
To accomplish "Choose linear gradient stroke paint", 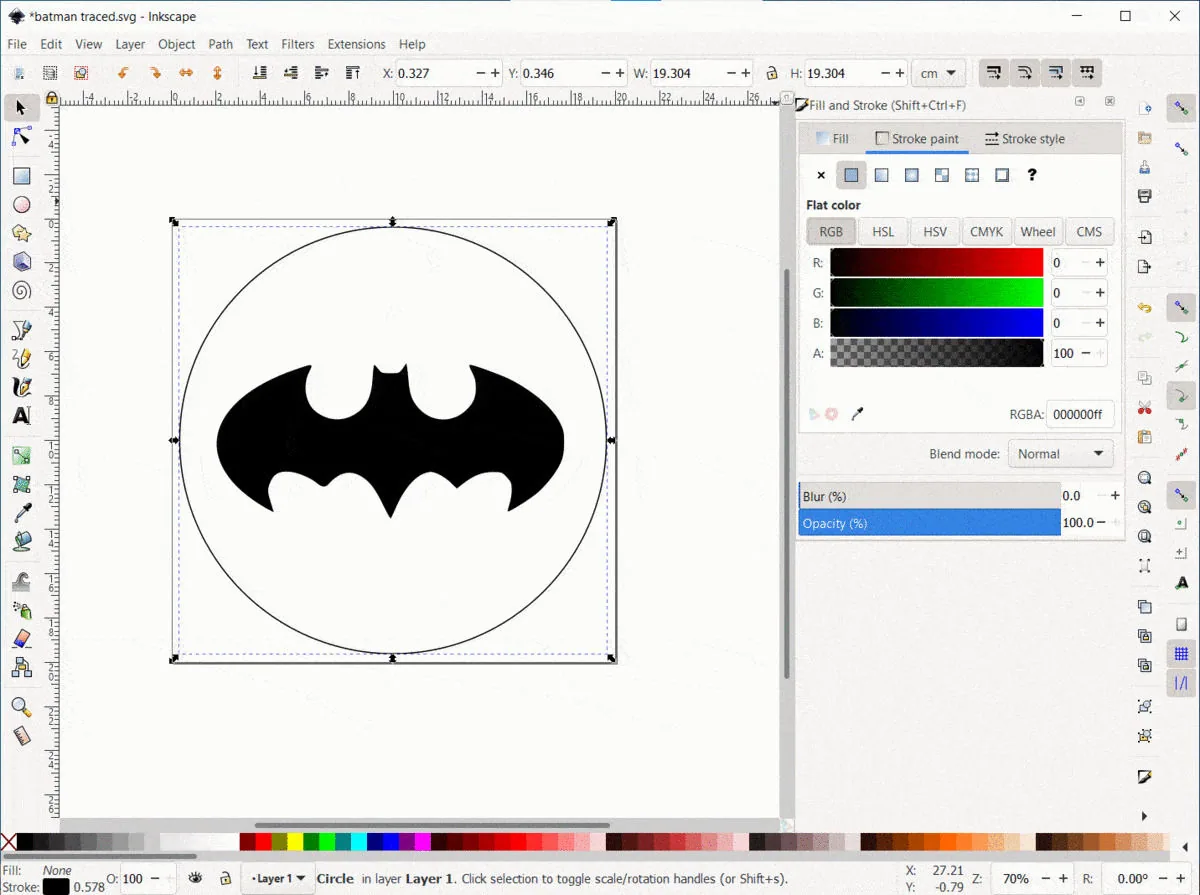I will pyautogui.click(x=881, y=175).
